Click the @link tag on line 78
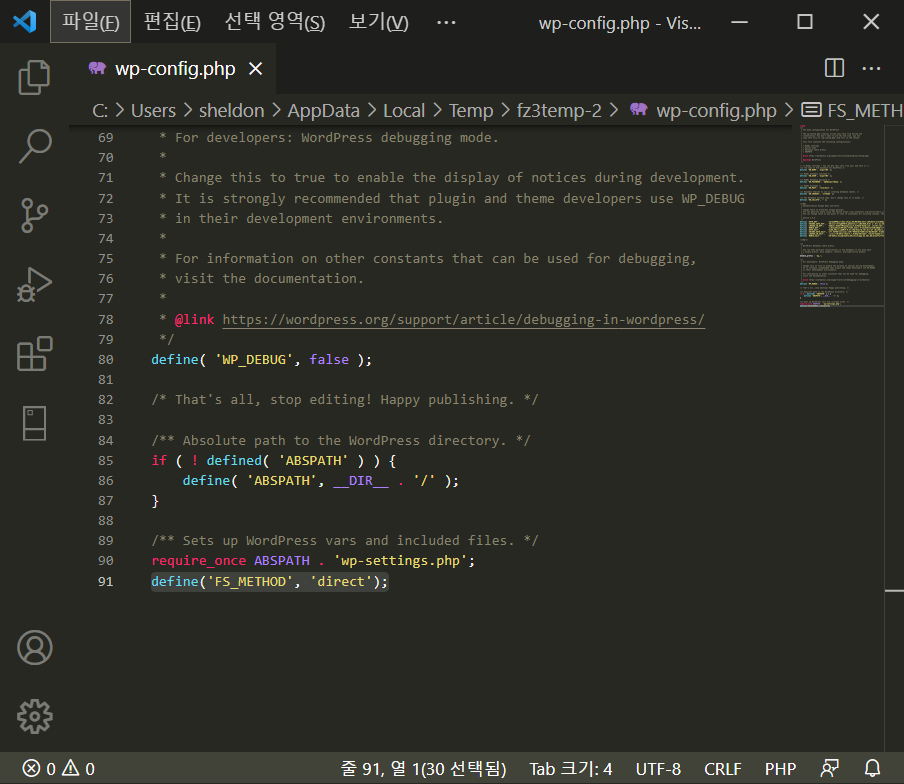Viewport: 904px width, 784px height. coord(194,319)
